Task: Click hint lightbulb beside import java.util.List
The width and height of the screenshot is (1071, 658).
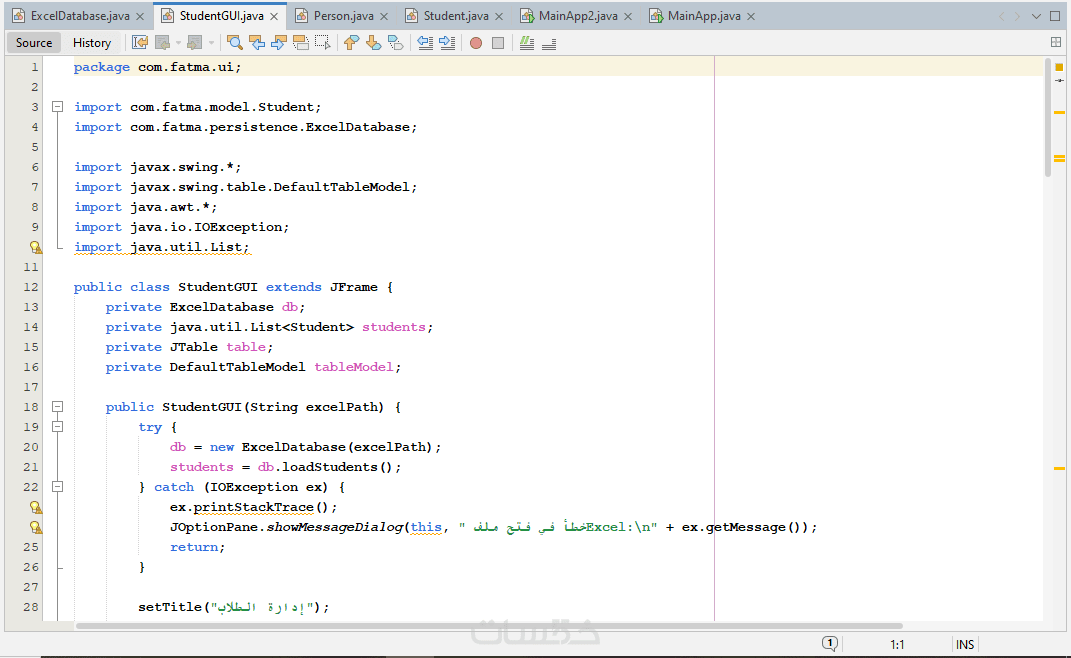Action: [x=36, y=247]
